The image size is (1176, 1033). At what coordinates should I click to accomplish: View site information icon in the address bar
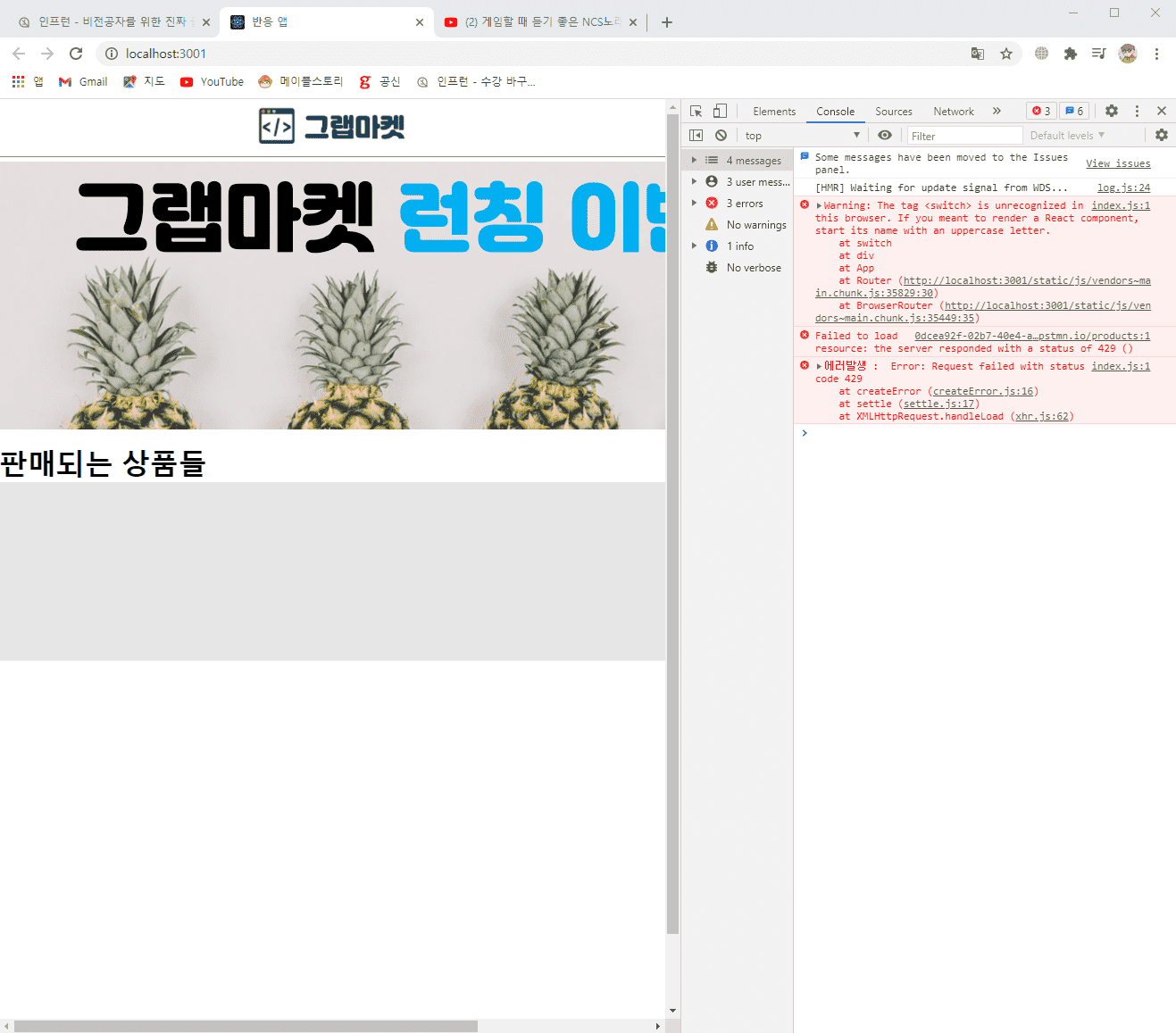click(112, 54)
